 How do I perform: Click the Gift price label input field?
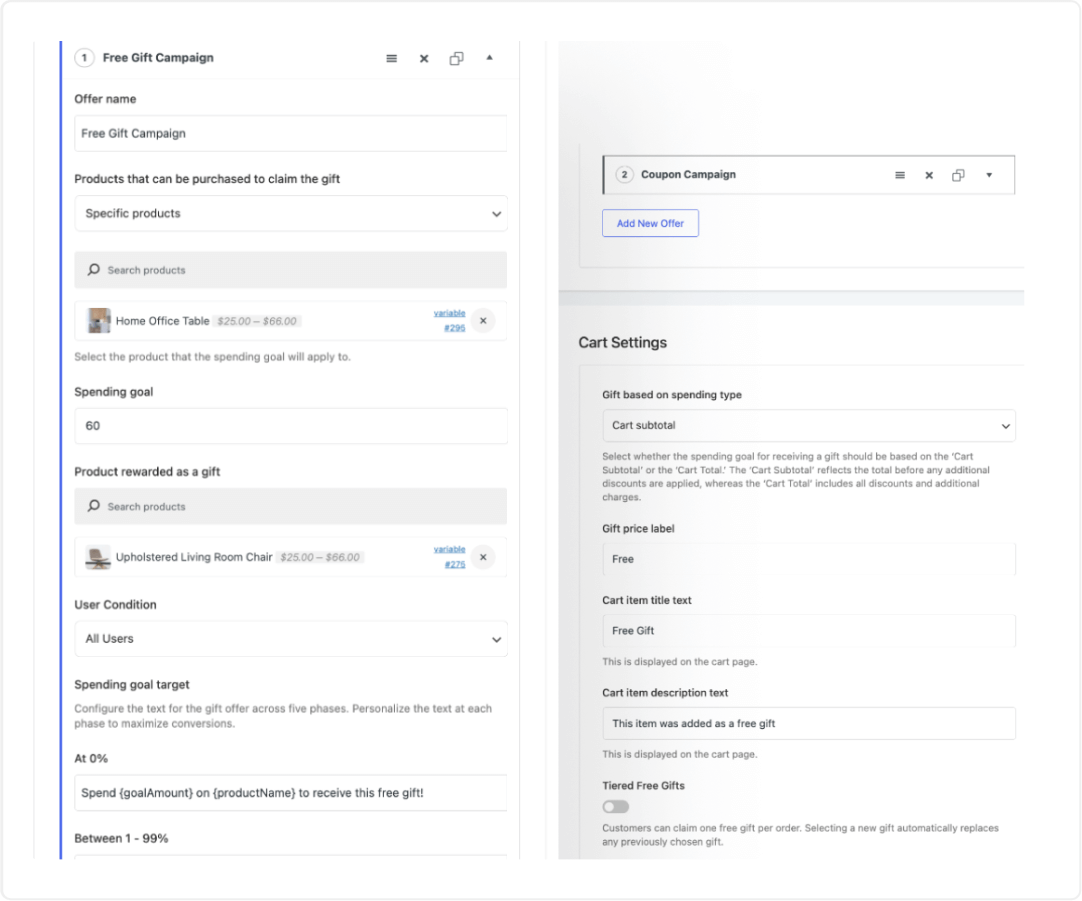[809, 559]
